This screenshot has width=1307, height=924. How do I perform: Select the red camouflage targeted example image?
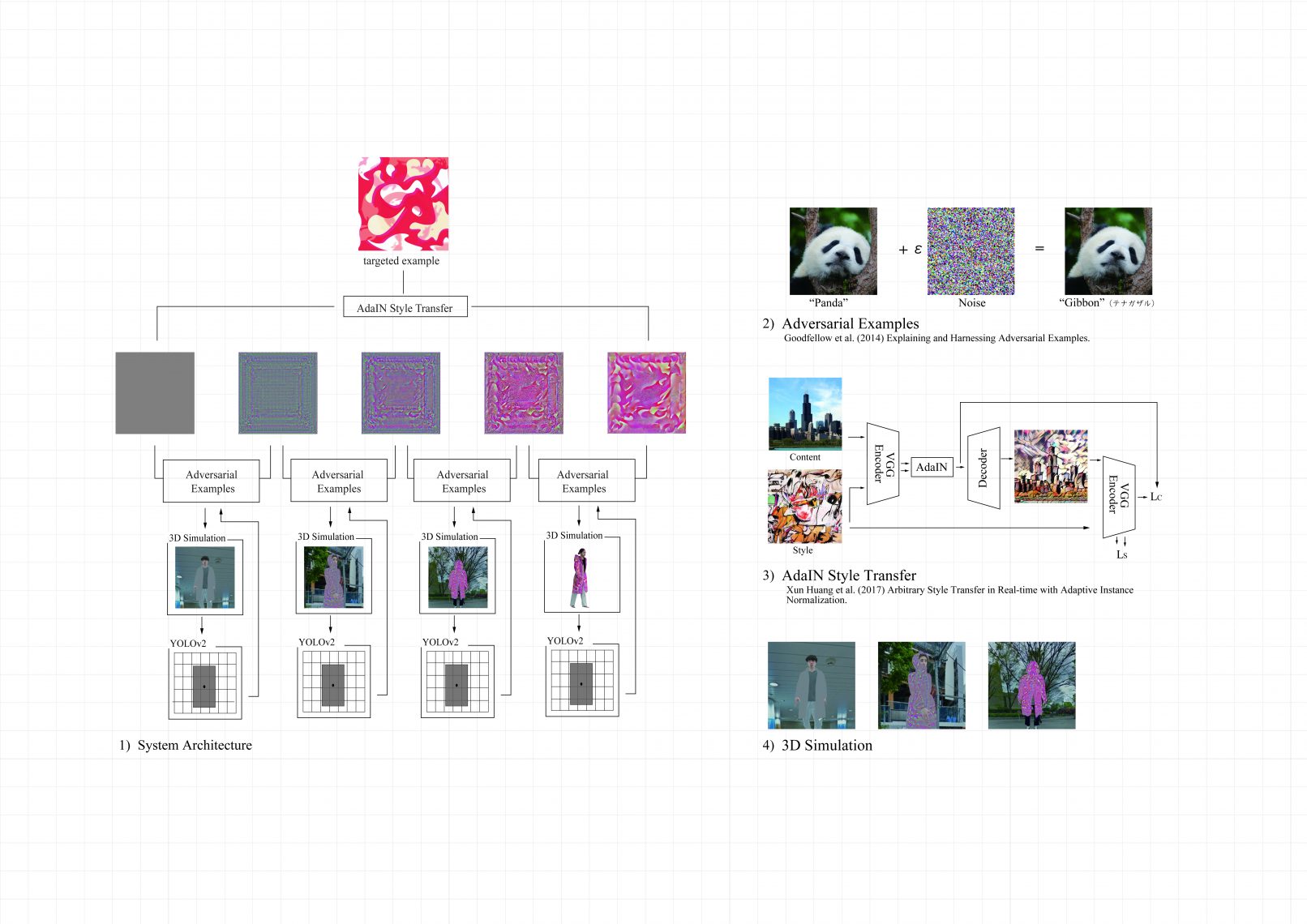(403, 203)
